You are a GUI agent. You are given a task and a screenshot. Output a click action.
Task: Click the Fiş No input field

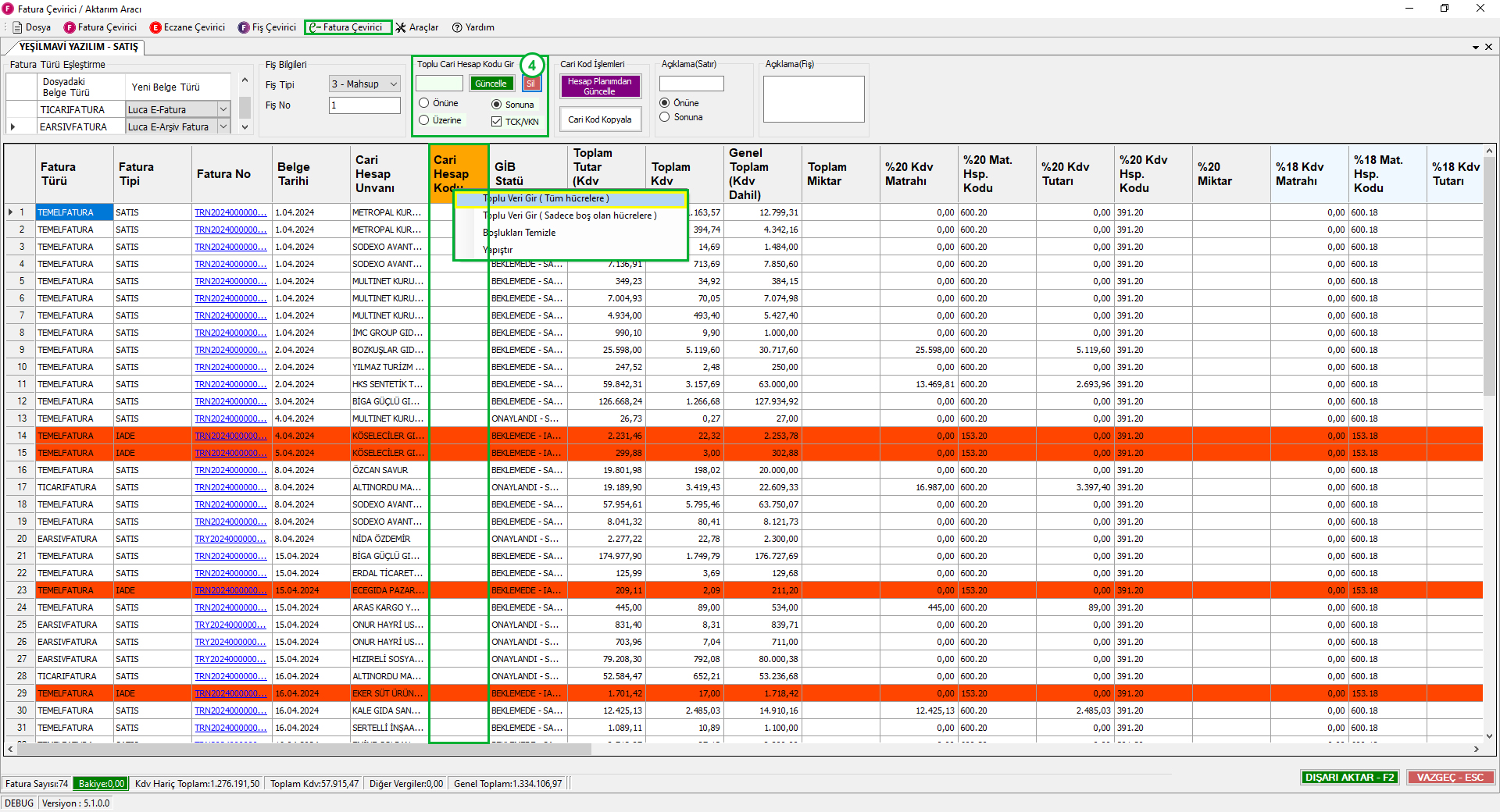(364, 105)
